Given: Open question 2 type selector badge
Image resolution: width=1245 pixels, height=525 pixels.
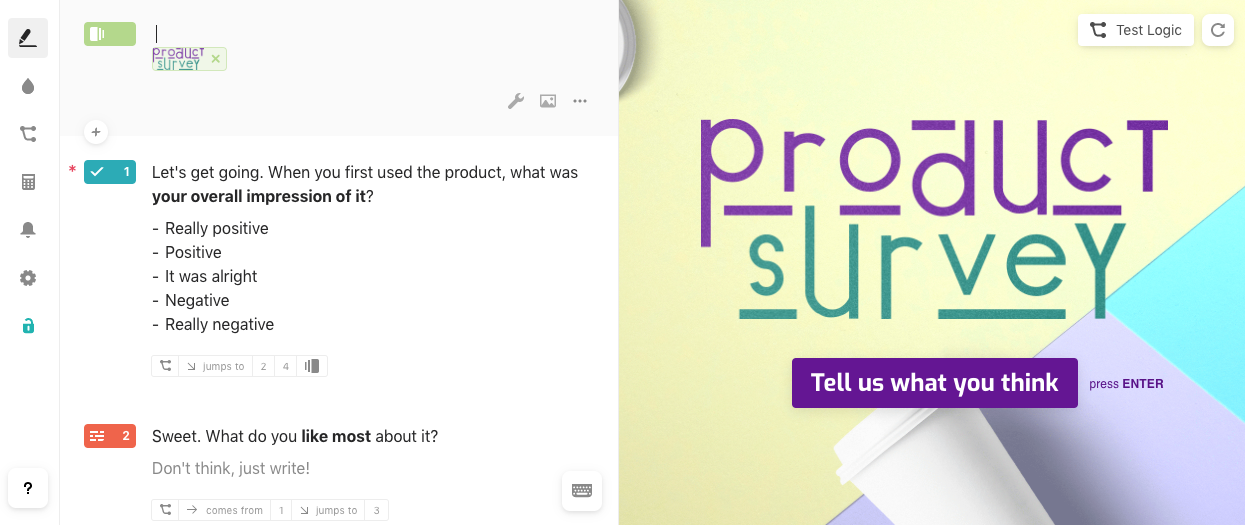Looking at the screenshot, I should point(110,436).
